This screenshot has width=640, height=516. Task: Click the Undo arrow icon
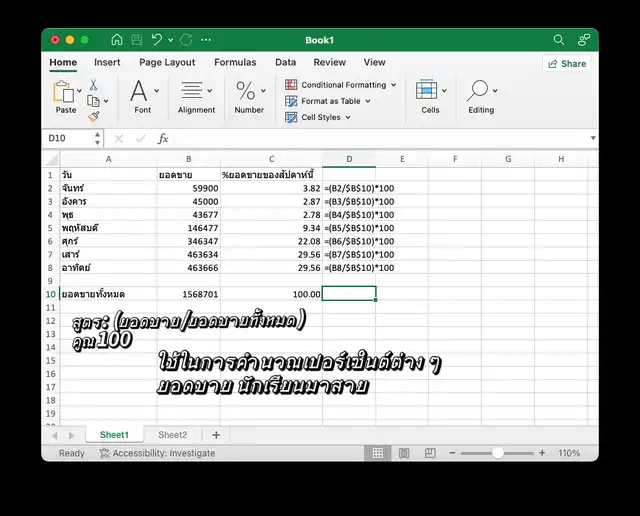(157, 40)
